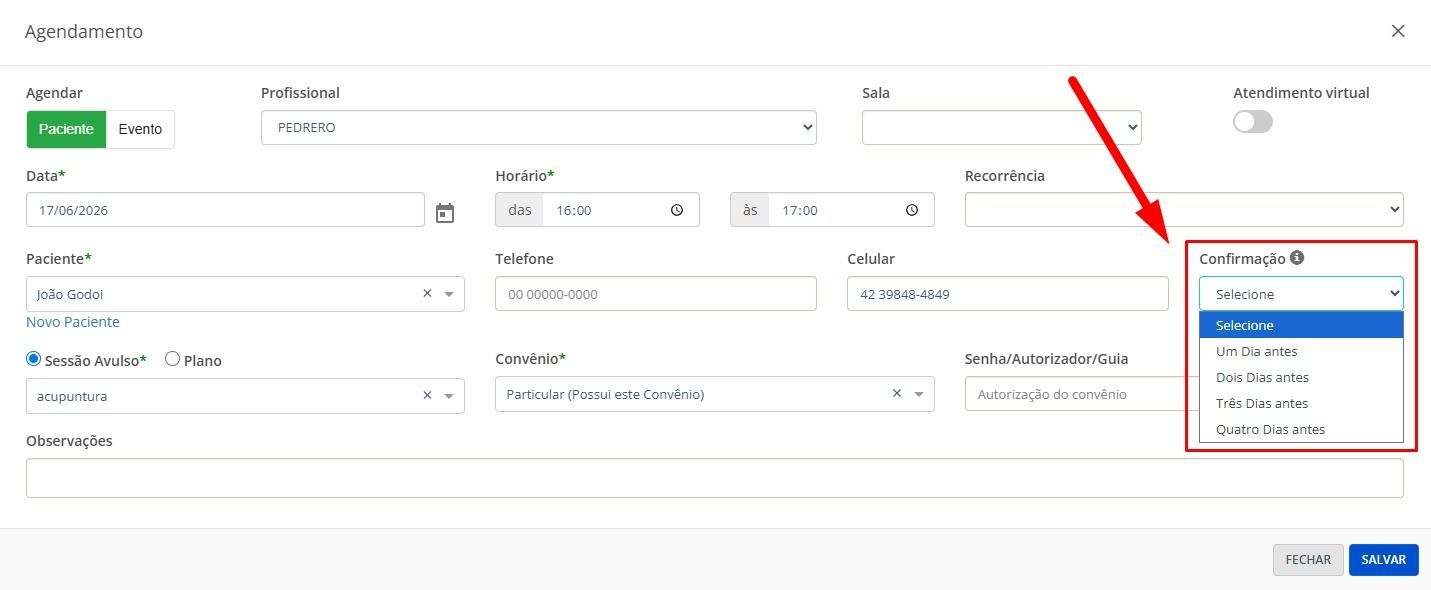Image resolution: width=1431 pixels, height=590 pixels.
Task: Click the Data field showing 17/06/2026
Action: tap(225, 210)
